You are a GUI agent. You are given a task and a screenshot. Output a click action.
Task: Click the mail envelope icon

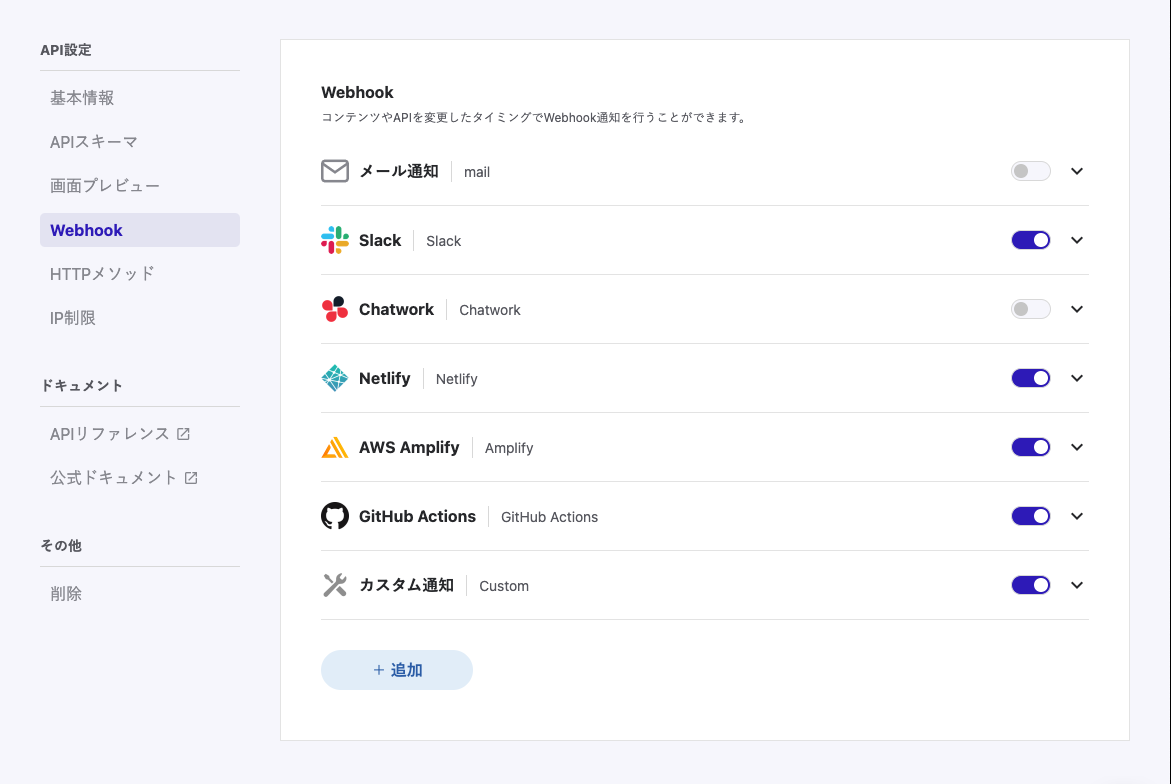coord(335,171)
